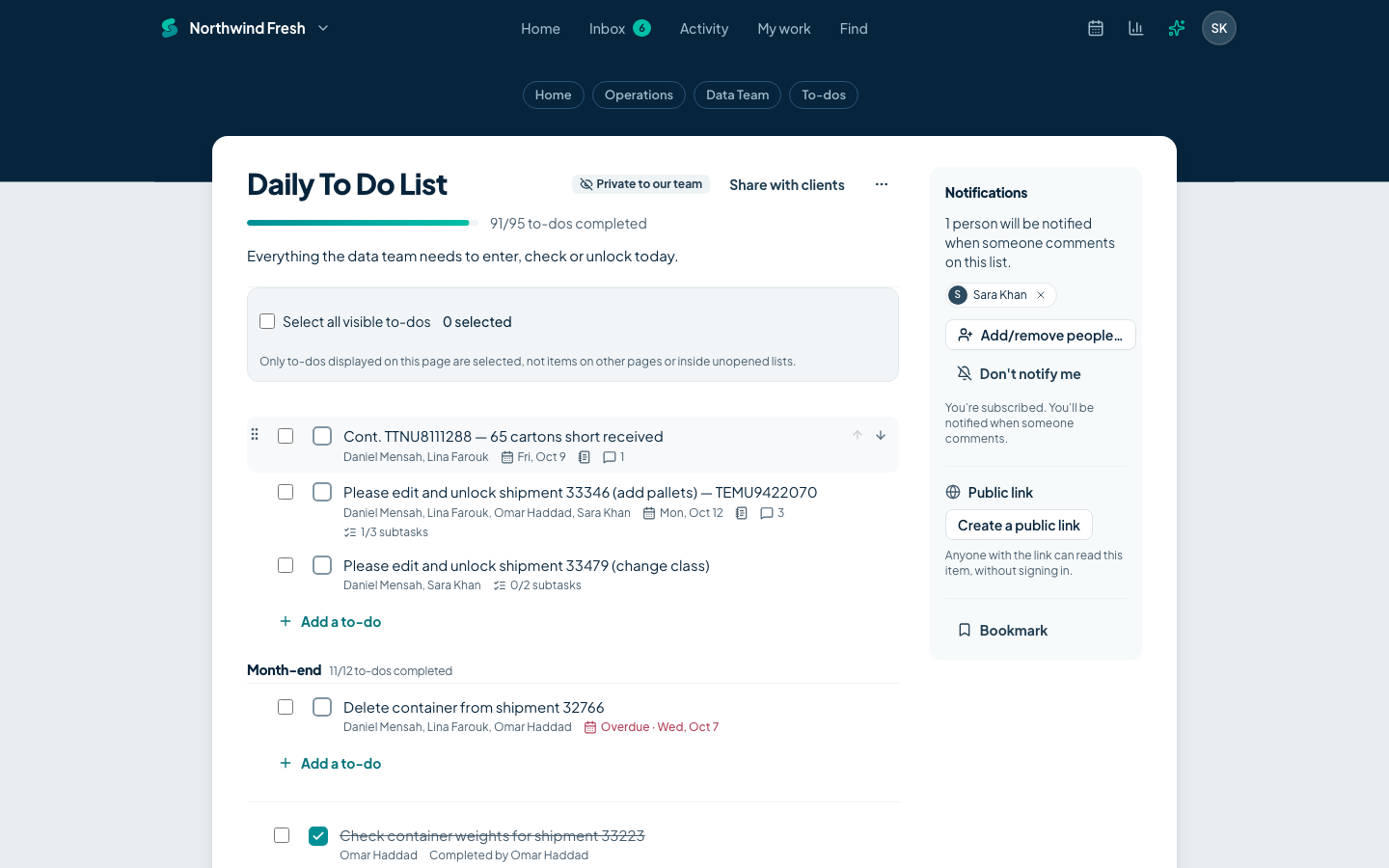Click move-down arrow on Cont. TTNU8111288 row

881,435
